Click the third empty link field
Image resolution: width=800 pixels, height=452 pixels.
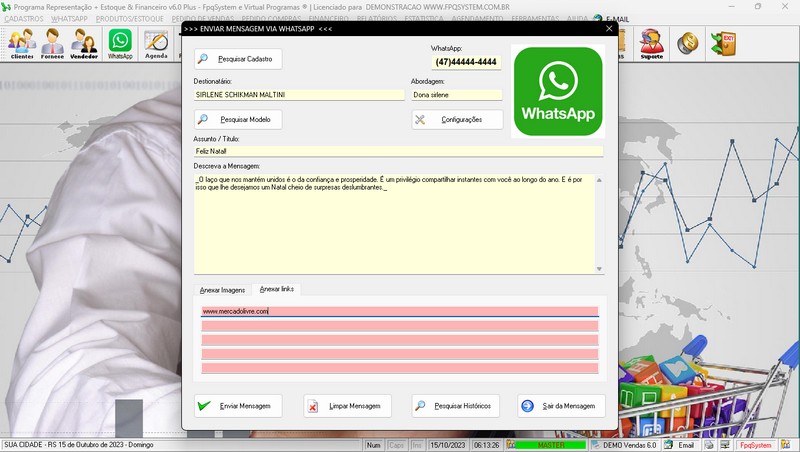point(399,340)
